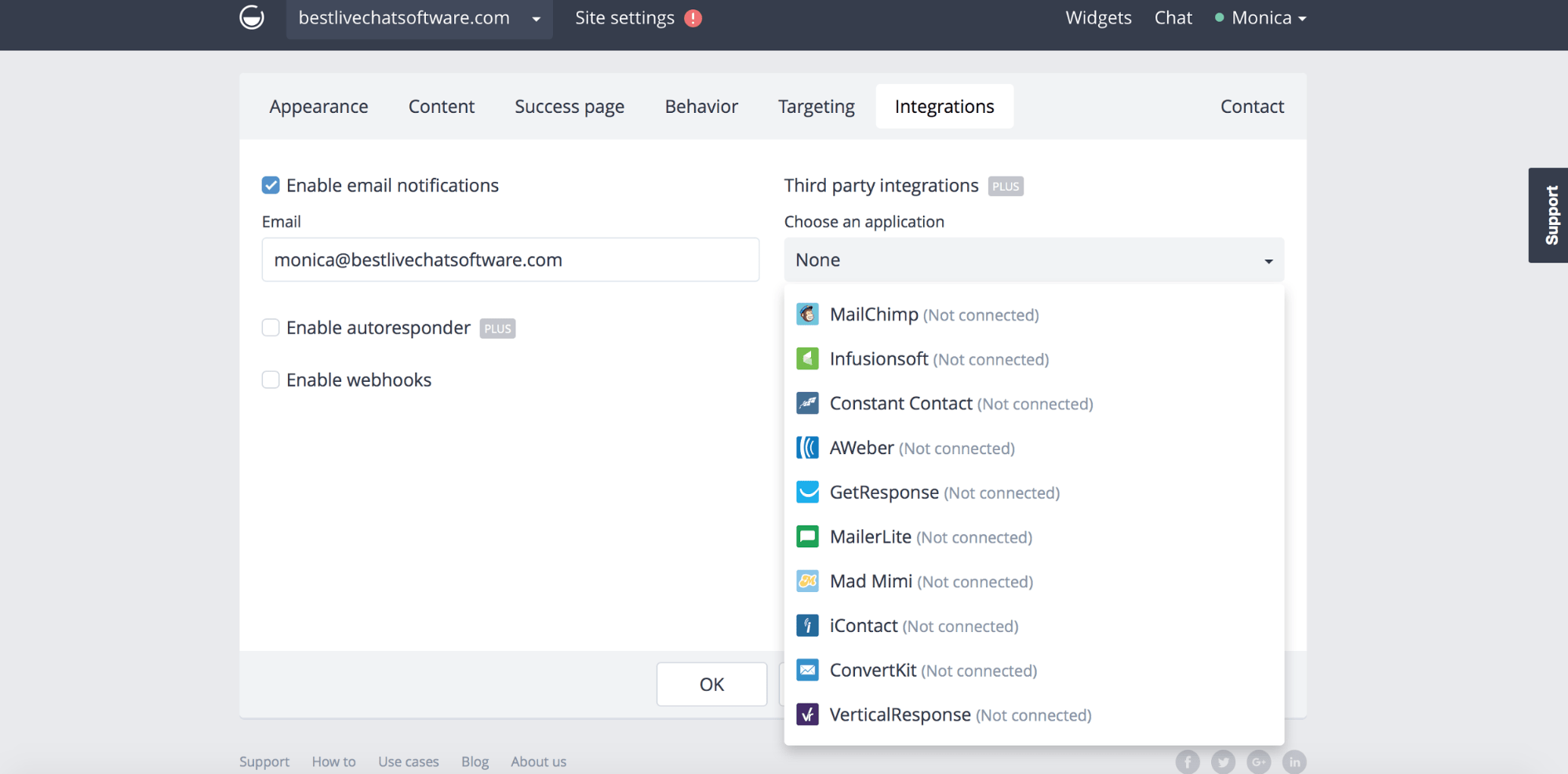This screenshot has height=774, width=1568.
Task: Select MailChimp from the application list
Action: 1034,314
